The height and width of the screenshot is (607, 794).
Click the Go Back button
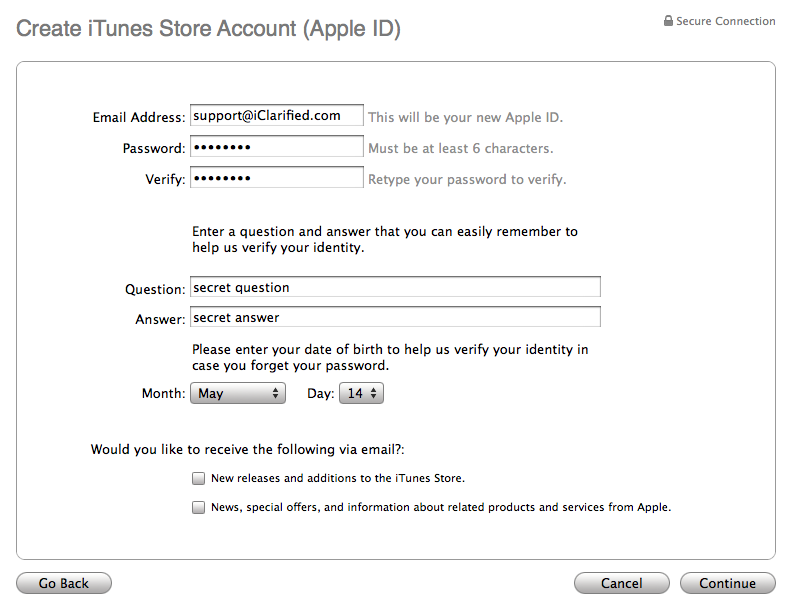(x=64, y=583)
